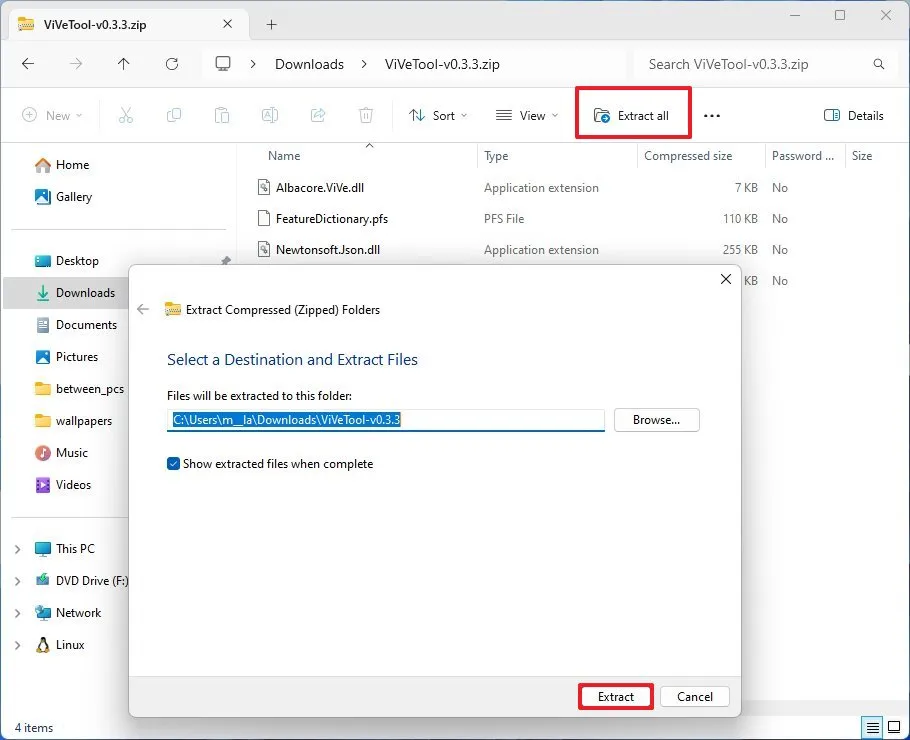This screenshot has height=740, width=910.
Task: Open the View dropdown
Action: 526,115
